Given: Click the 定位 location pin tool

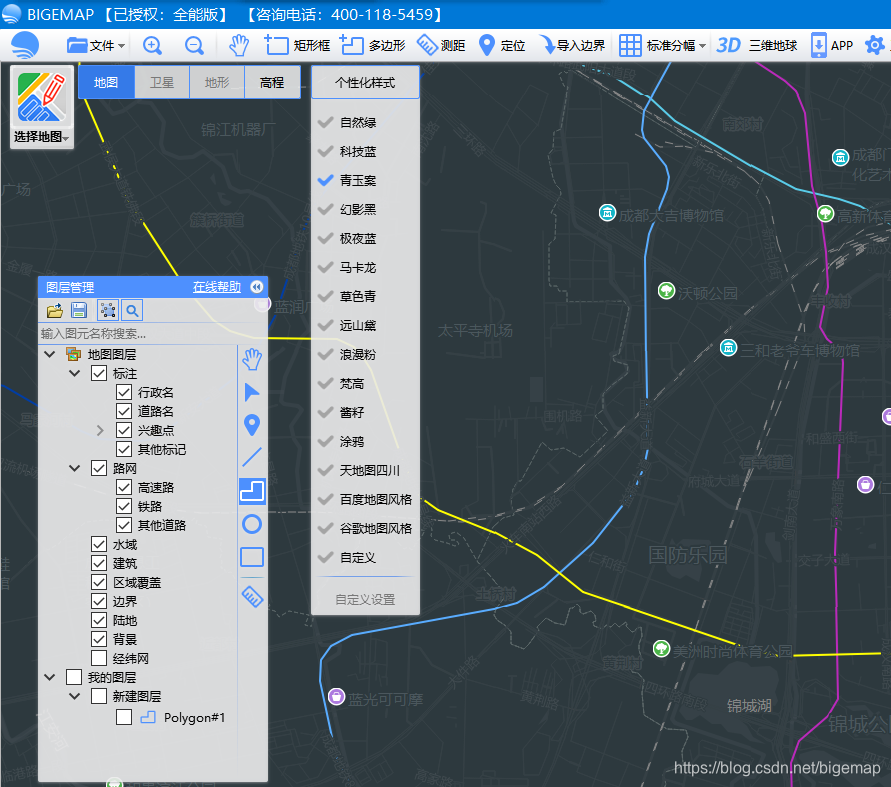Looking at the screenshot, I should click(502, 45).
